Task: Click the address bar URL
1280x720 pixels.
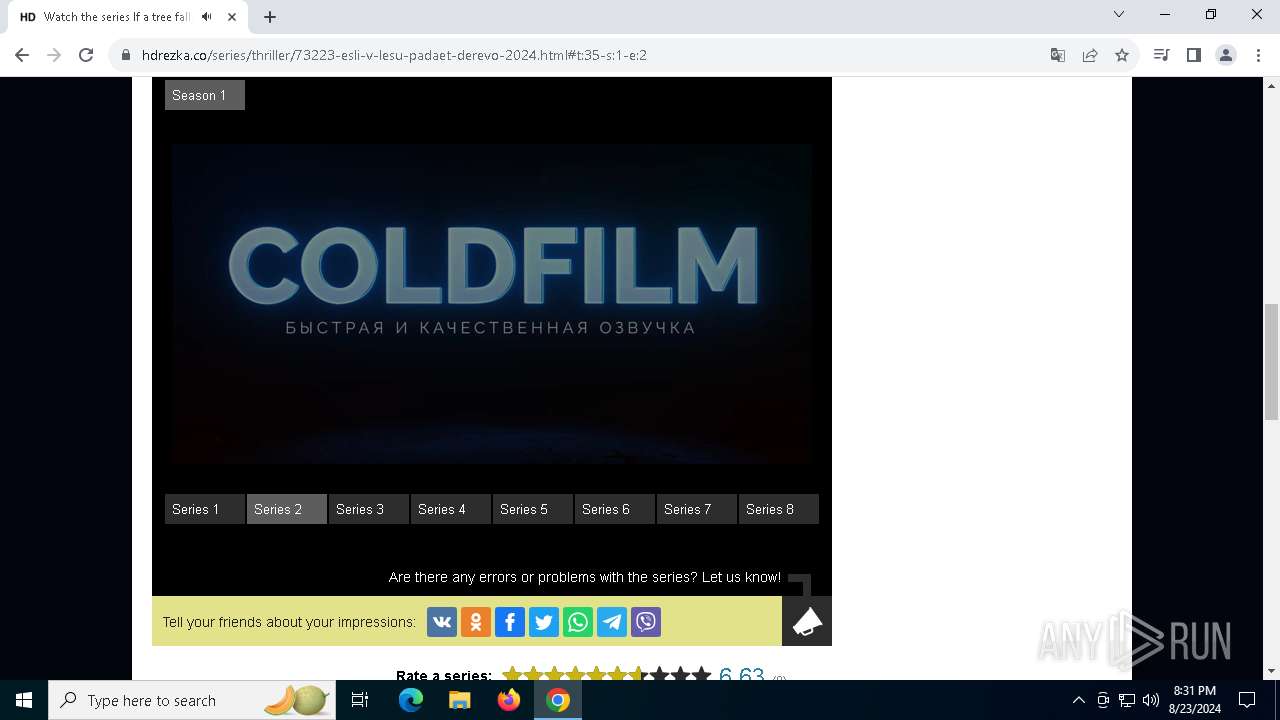Action: coord(394,55)
